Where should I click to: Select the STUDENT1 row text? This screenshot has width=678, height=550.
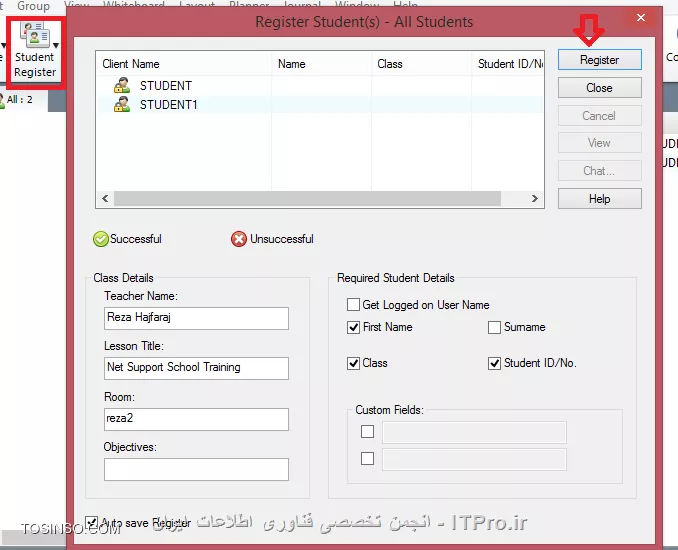169,105
